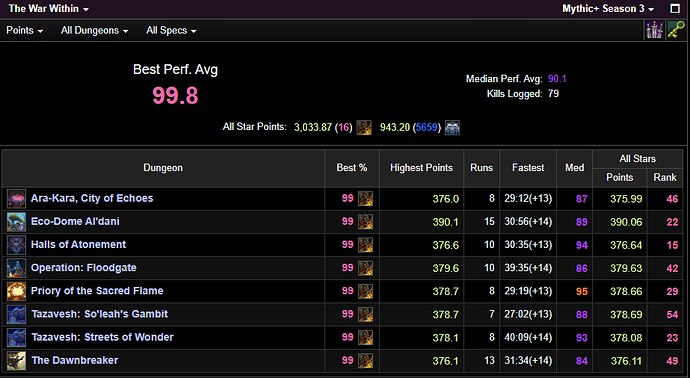Click the Best % column header
This screenshot has height=378, width=690.
[352, 168]
